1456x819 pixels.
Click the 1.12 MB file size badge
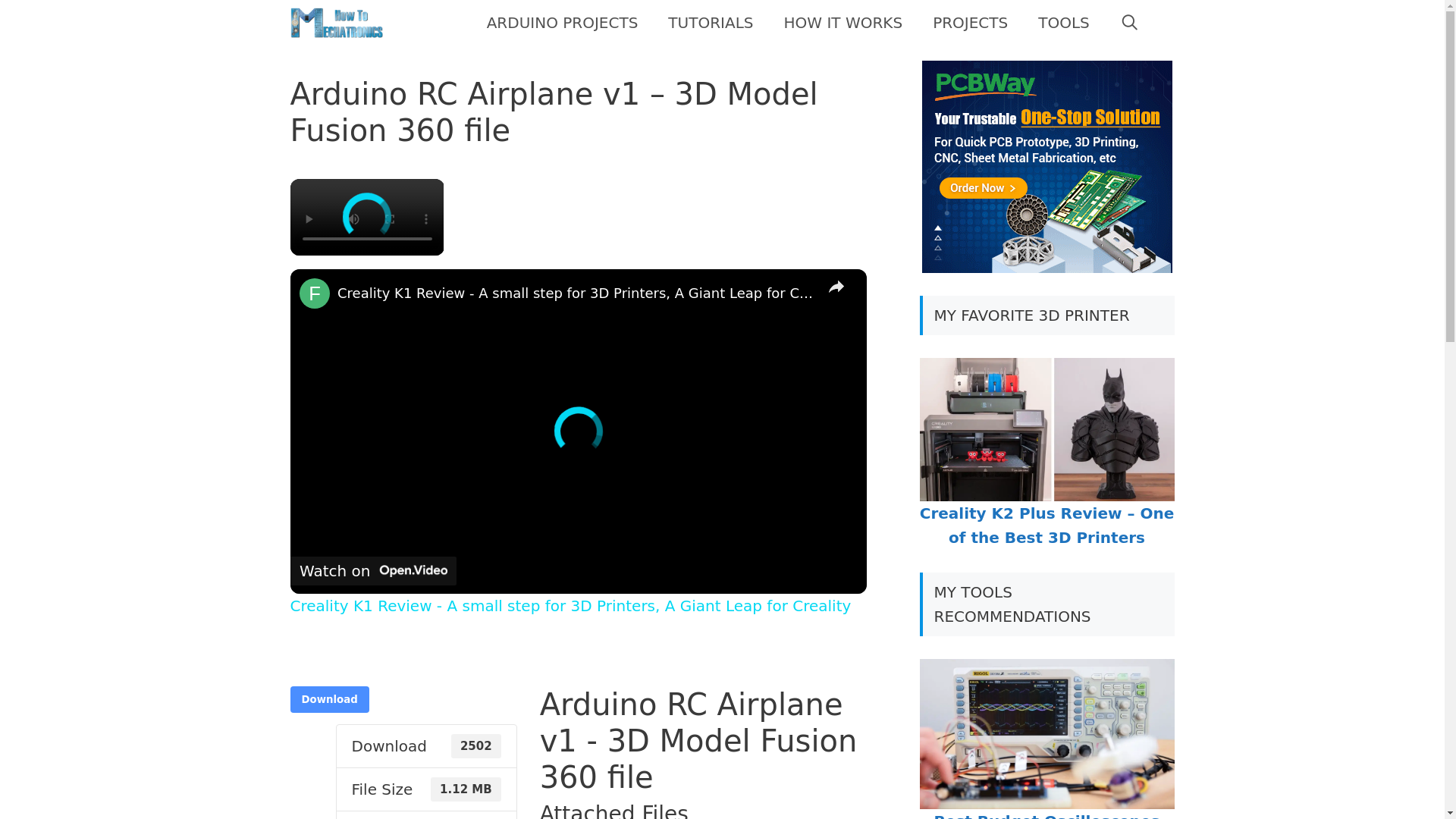pos(466,789)
